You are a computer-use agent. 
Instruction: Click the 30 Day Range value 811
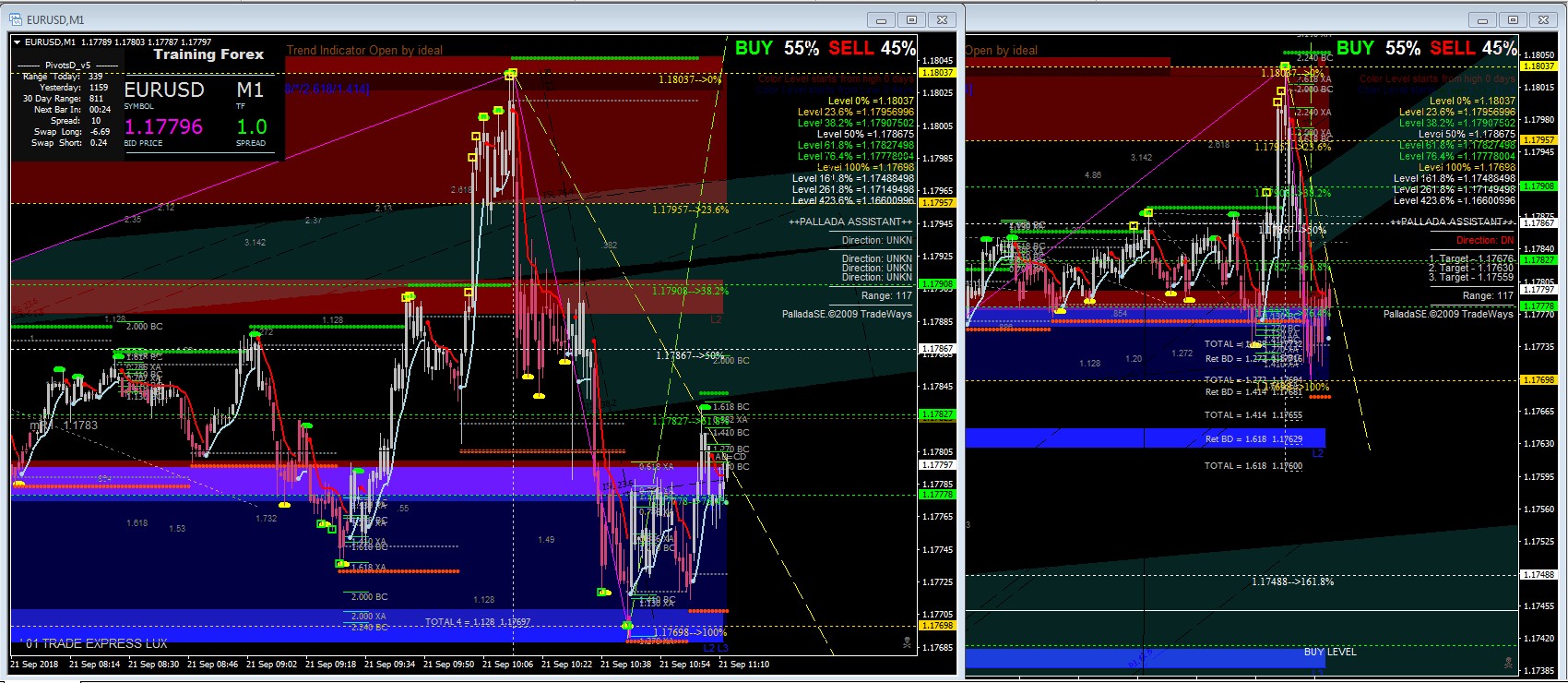[x=96, y=99]
